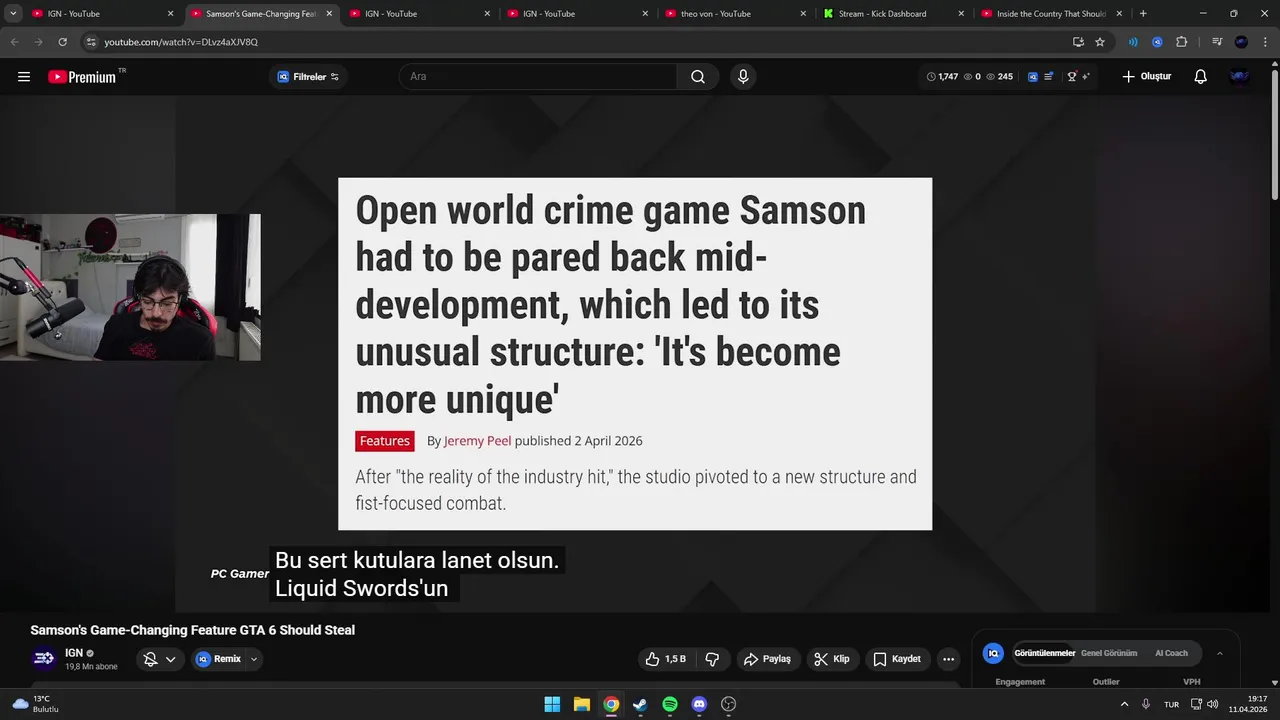Toggle the vidIQ Filtreler filter button
Screen dimensions: 1280x720
tap(308, 77)
